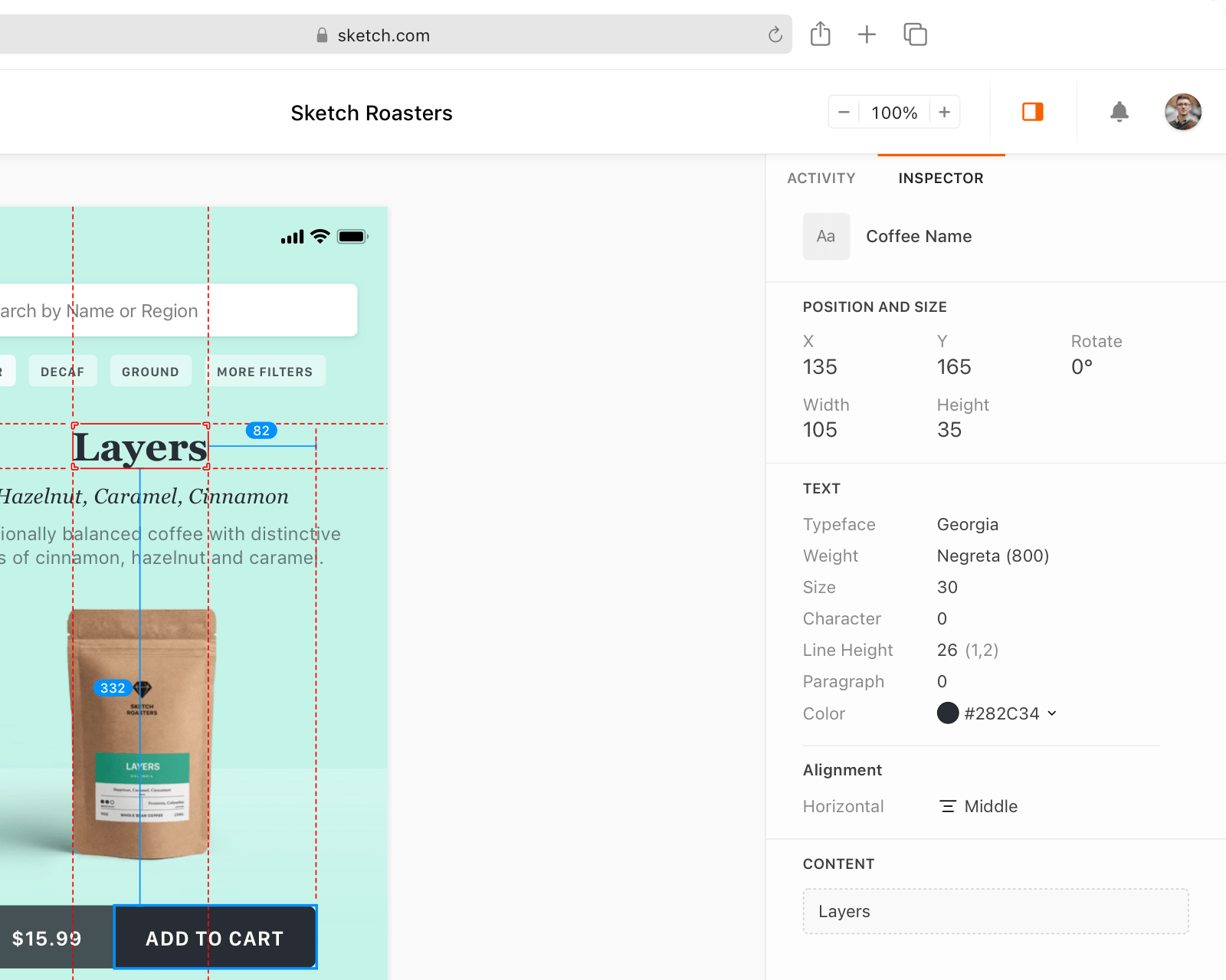Viewport: 1226px width, 980px height.
Task: Expand the color format dropdown chevron
Action: pos(1052,713)
